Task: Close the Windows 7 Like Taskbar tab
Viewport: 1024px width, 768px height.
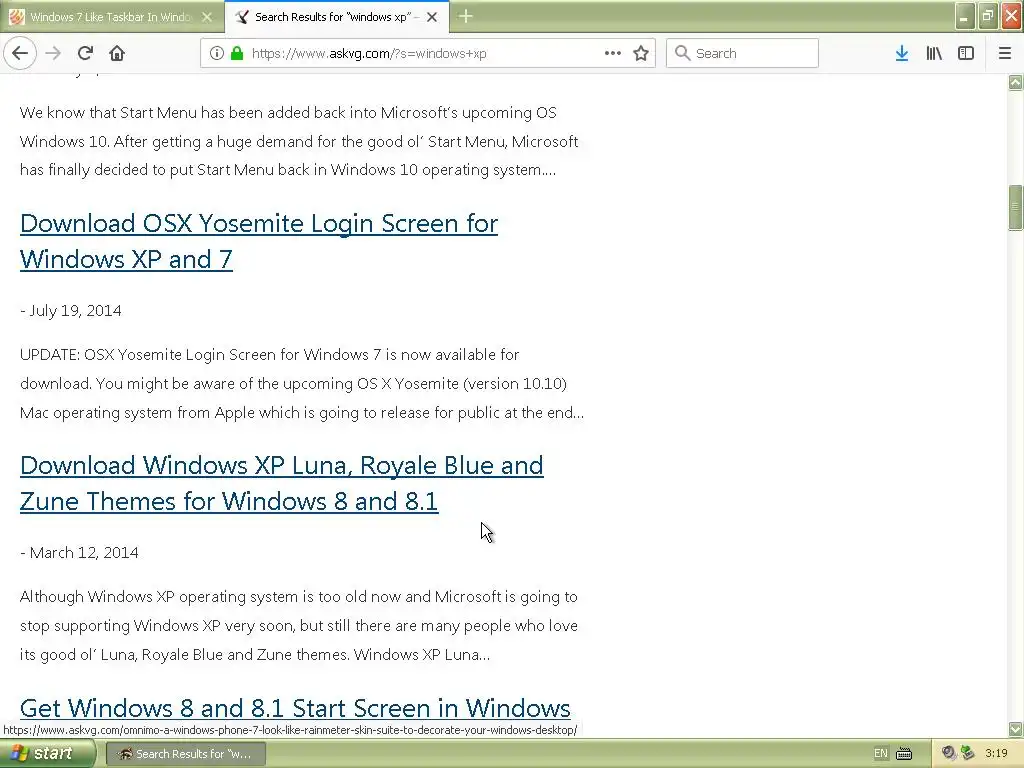Action: pyautogui.click(x=207, y=17)
